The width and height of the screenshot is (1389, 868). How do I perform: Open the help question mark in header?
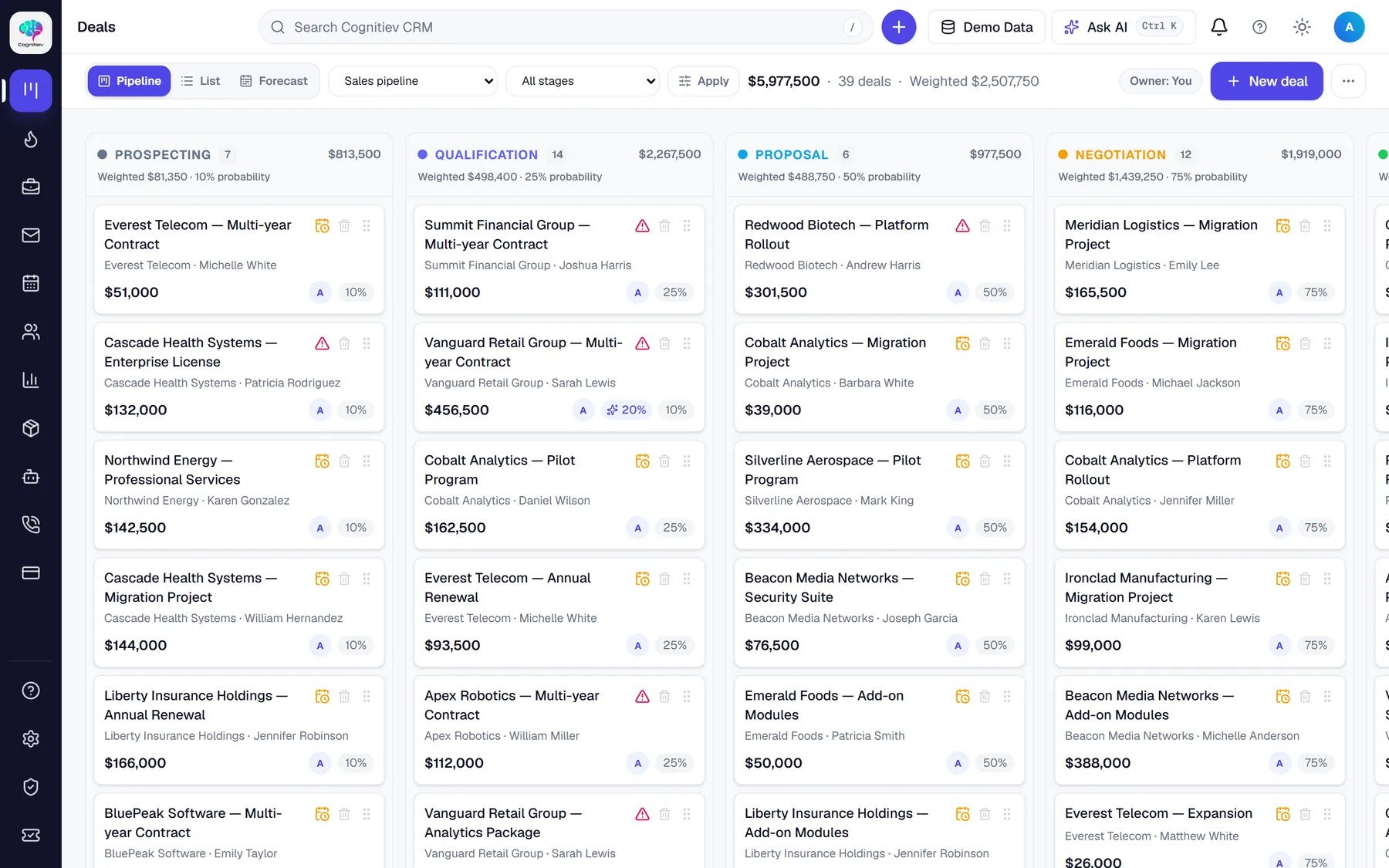click(1259, 27)
